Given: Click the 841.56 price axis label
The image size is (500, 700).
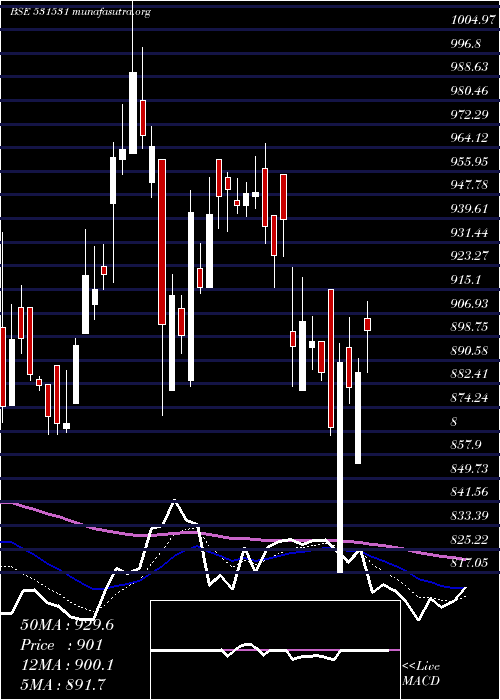Looking at the screenshot, I should click(470, 492).
